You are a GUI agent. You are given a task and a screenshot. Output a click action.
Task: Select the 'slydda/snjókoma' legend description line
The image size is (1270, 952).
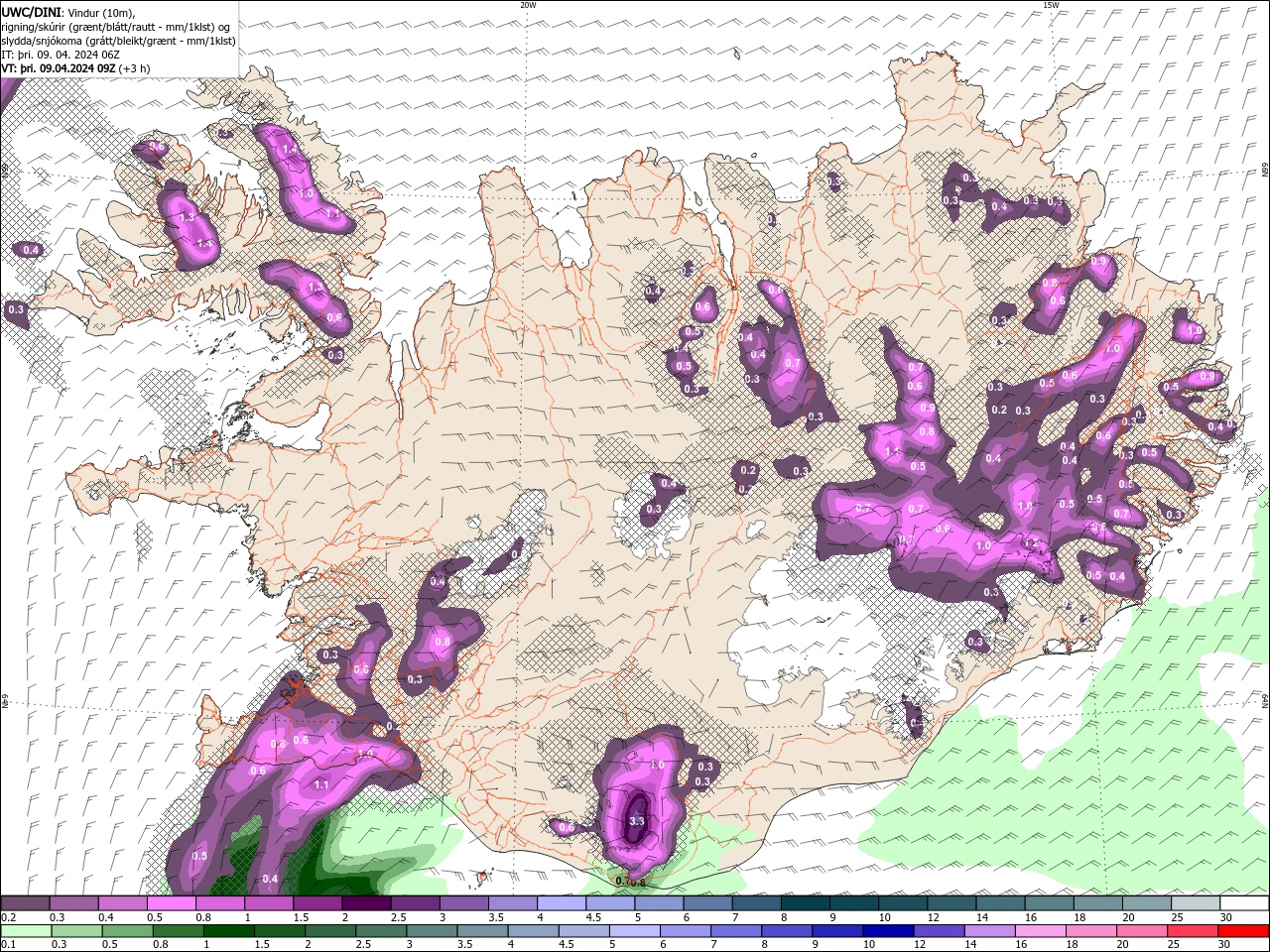[x=119, y=41]
